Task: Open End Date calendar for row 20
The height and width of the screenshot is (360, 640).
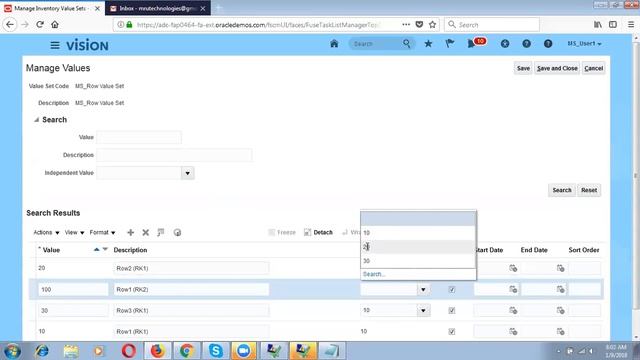Action: click(560, 268)
